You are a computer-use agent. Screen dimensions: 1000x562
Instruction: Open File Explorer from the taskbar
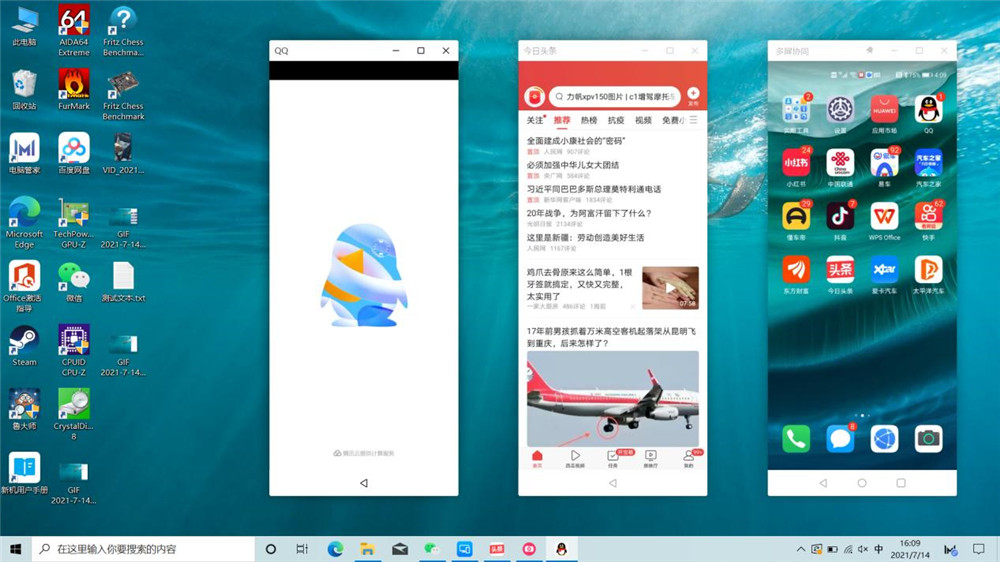click(367, 549)
